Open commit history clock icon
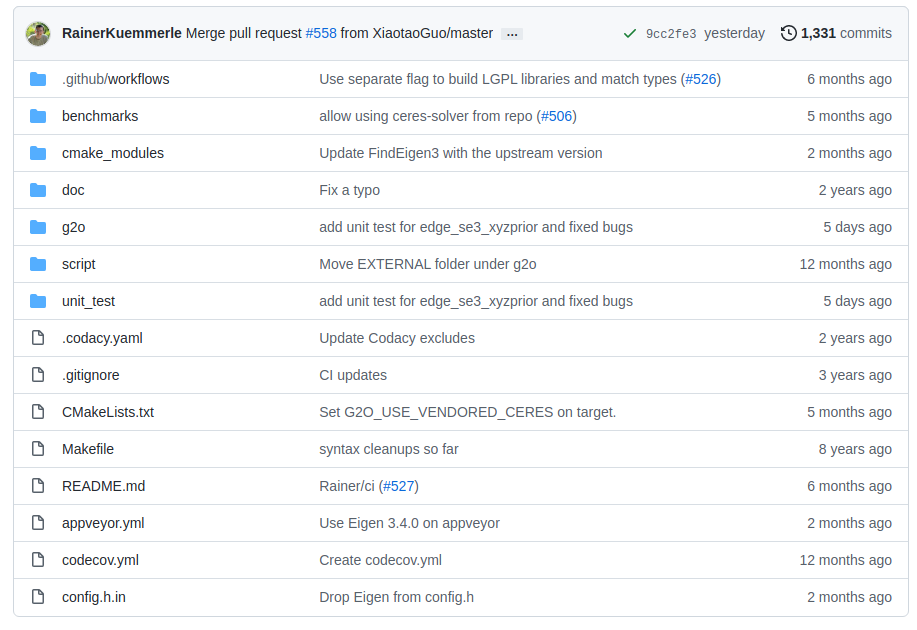Image resolution: width=917 pixels, height=630 pixels. pyautogui.click(x=788, y=33)
